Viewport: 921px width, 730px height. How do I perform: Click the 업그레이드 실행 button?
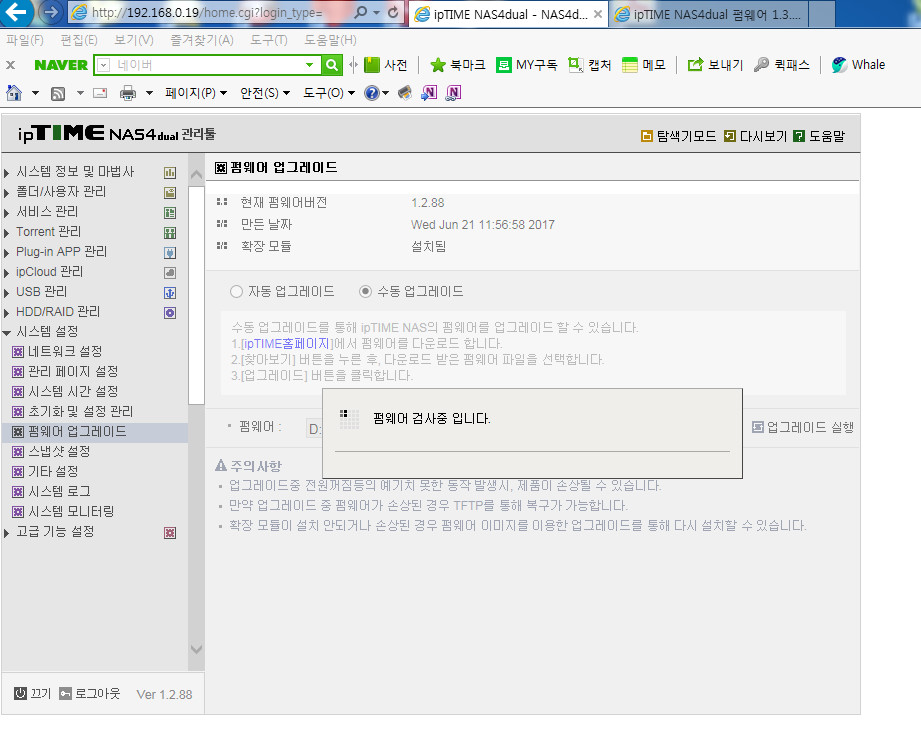coord(803,427)
